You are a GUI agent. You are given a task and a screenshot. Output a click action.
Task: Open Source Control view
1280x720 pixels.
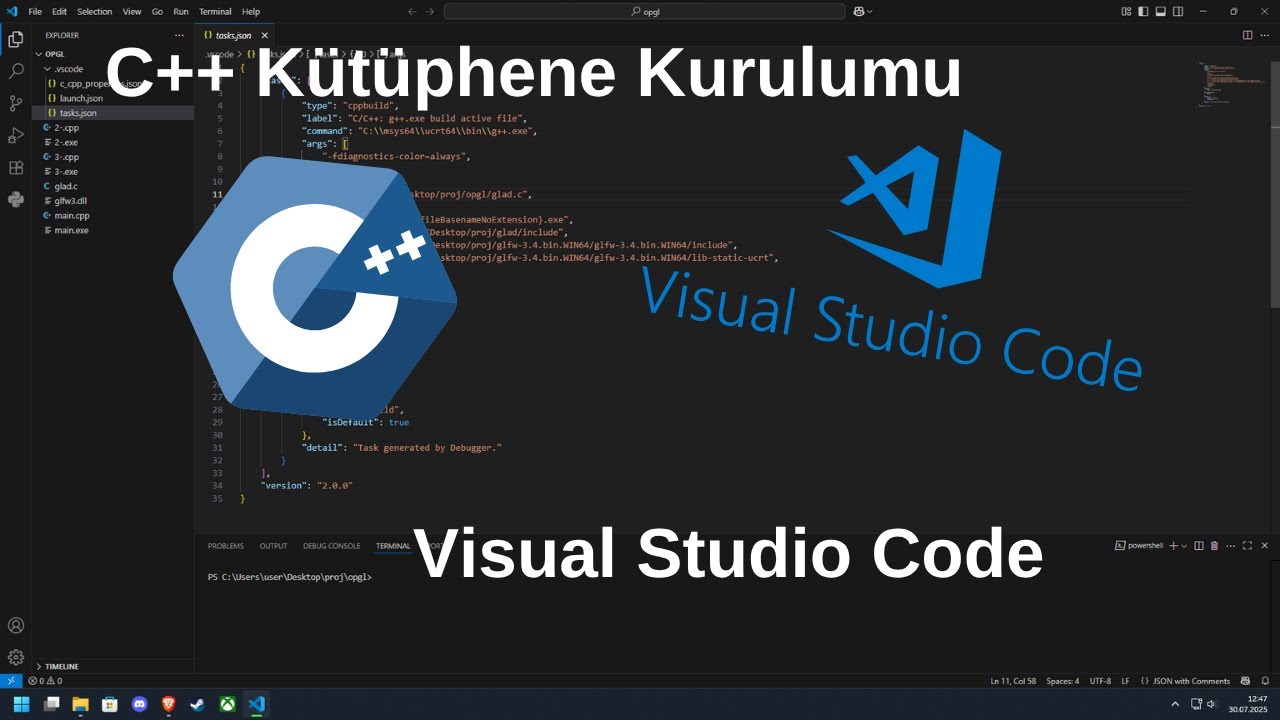[x=16, y=104]
